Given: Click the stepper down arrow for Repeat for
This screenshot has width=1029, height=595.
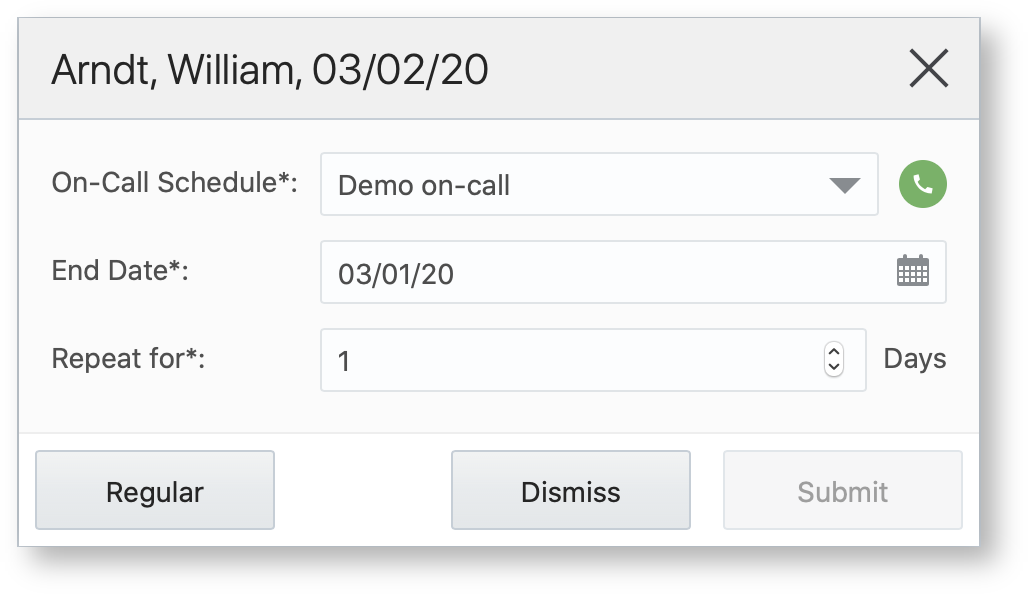Looking at the screenshot, I should click(833, 366).
